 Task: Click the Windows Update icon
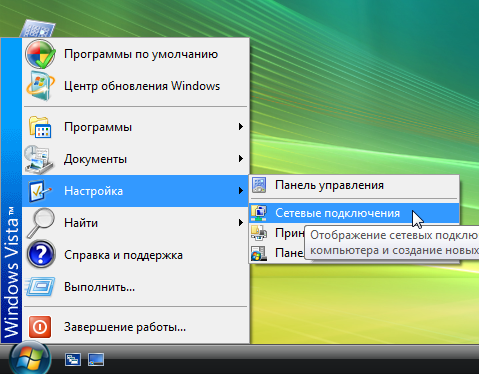point(40,86)
